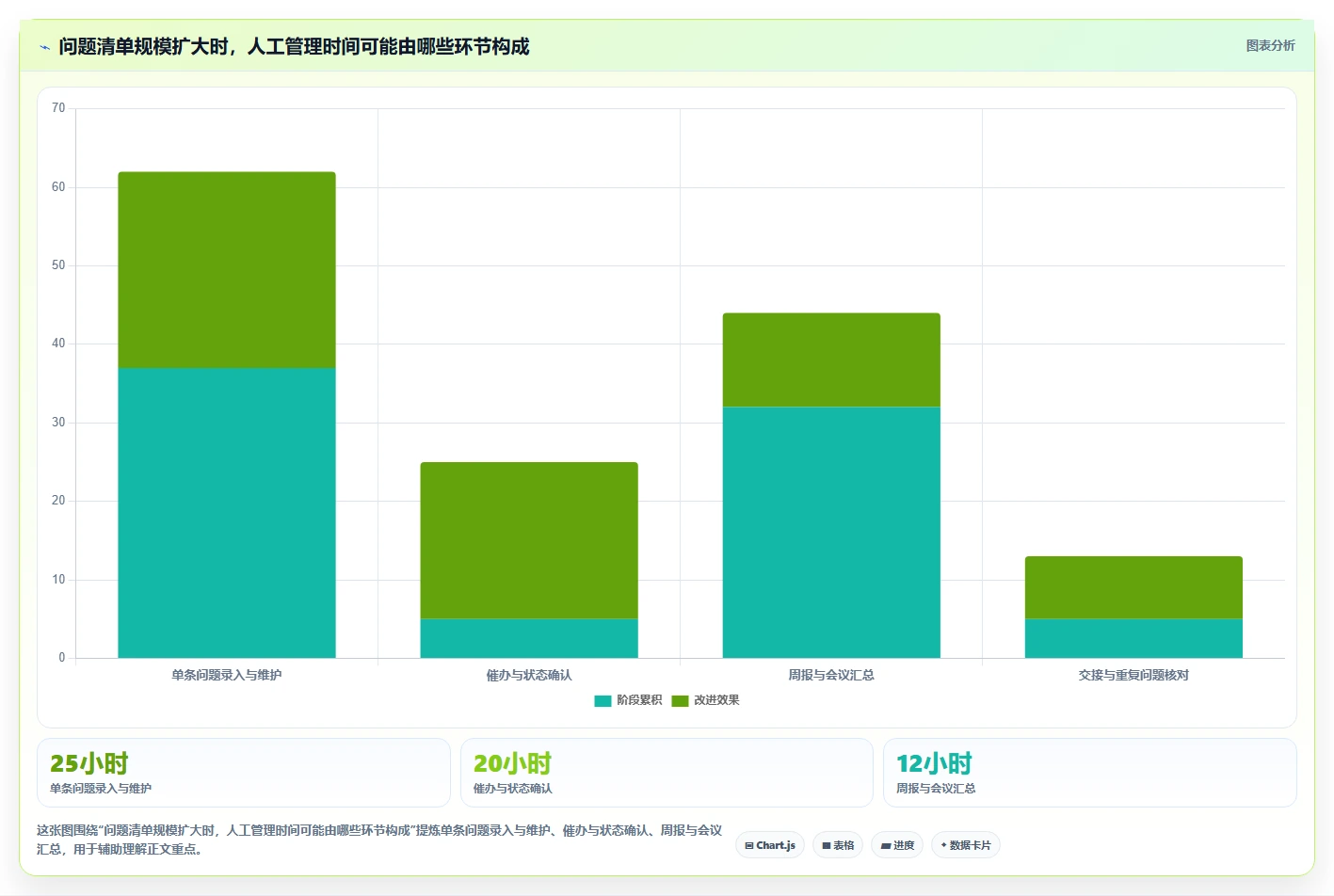
Task: Select the Chart.js tag chip
Action: coord(770,845)
